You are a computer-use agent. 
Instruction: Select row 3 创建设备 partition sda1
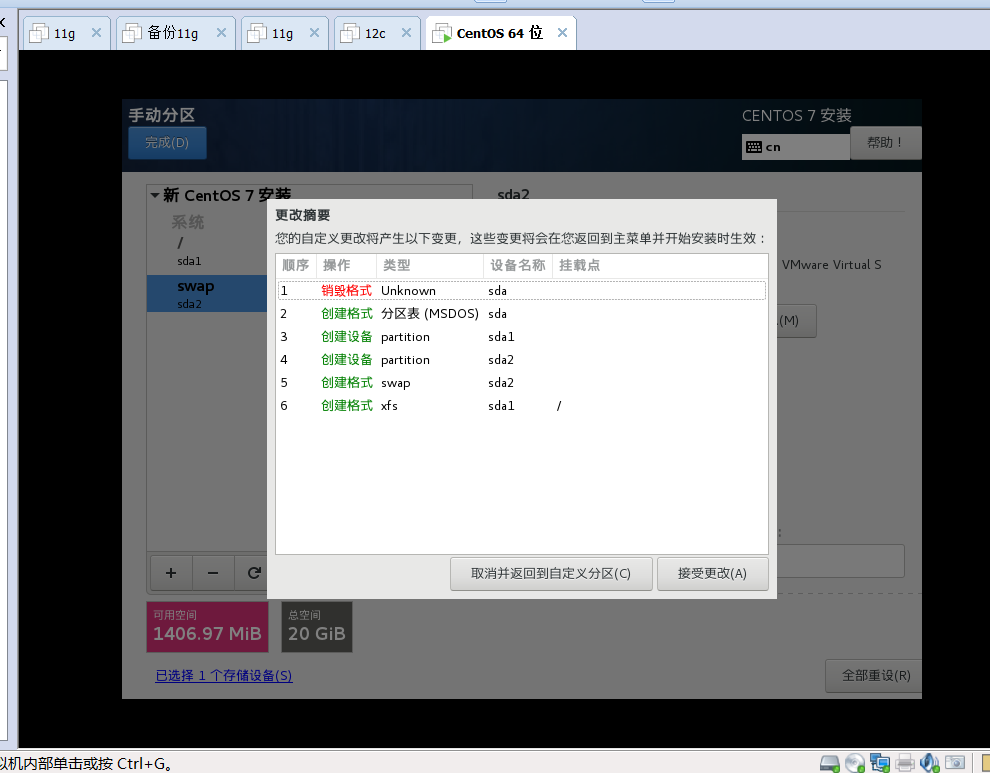[x=522, y=337]
